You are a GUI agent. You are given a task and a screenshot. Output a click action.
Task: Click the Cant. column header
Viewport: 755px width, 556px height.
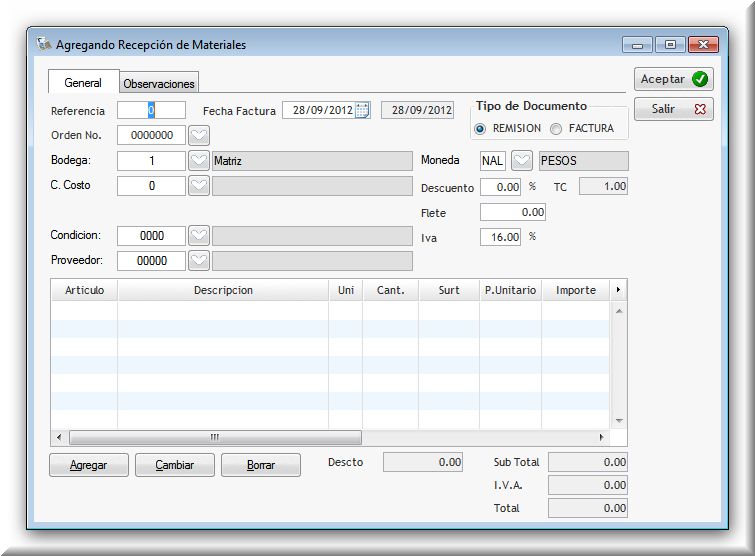click(x=391, y=290)
